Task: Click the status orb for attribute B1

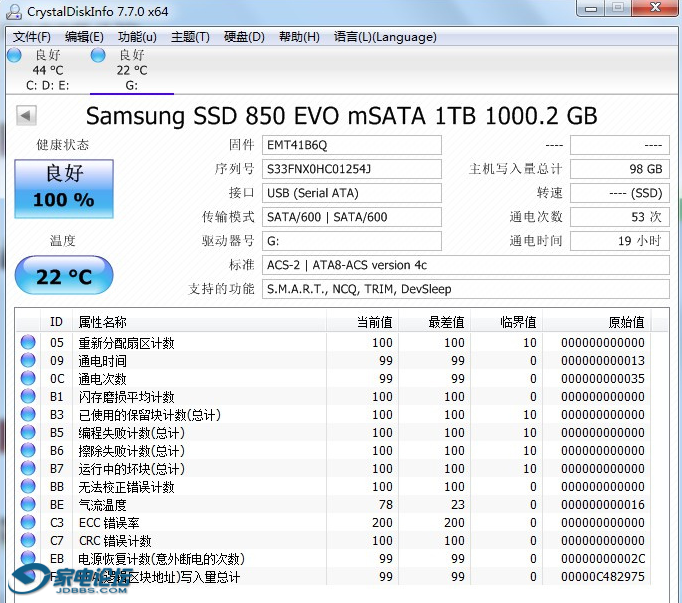Action: (x=28, y=396)
